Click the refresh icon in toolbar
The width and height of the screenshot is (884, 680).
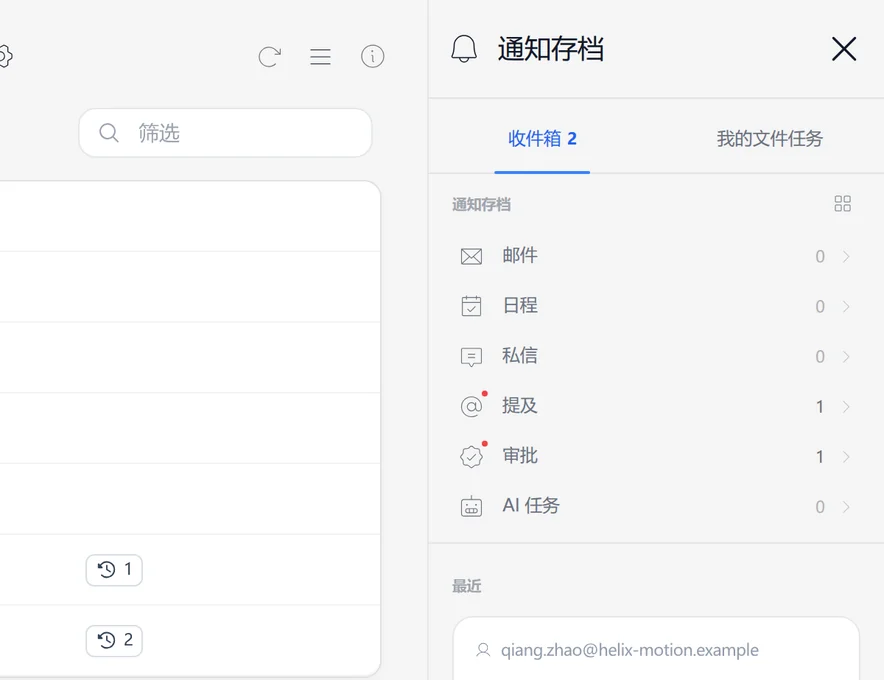pos(269,56)
